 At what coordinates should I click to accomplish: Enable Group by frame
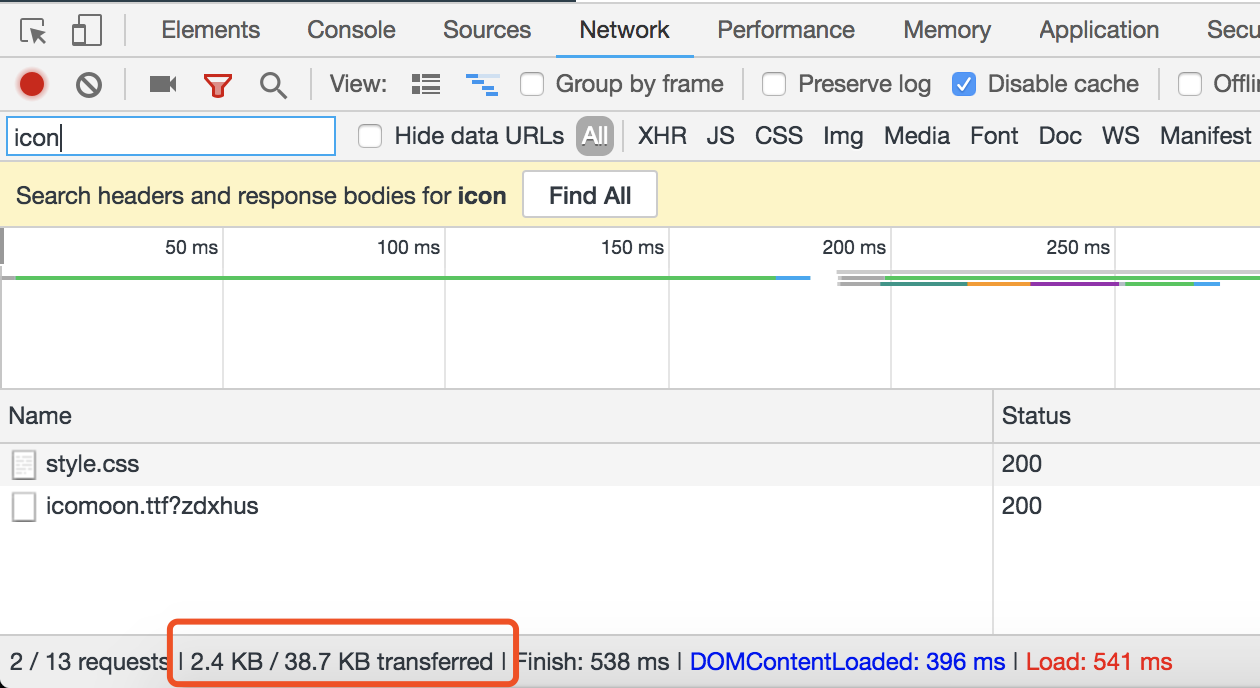(x=531, y=84)
